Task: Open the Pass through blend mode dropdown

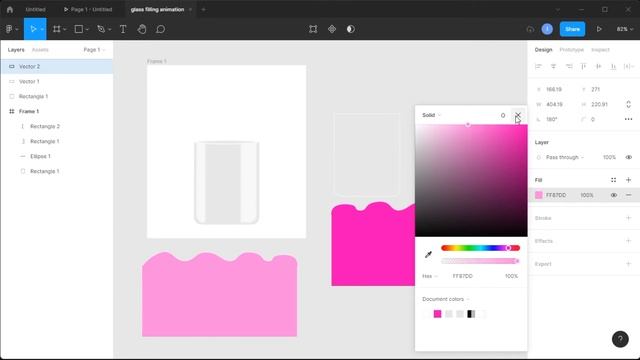Action: point(564,157)
